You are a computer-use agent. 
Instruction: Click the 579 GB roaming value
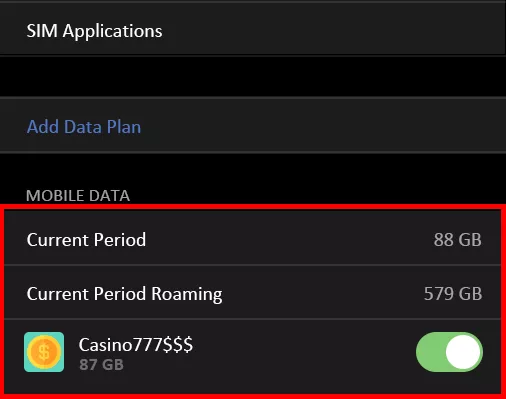(453, 294)
